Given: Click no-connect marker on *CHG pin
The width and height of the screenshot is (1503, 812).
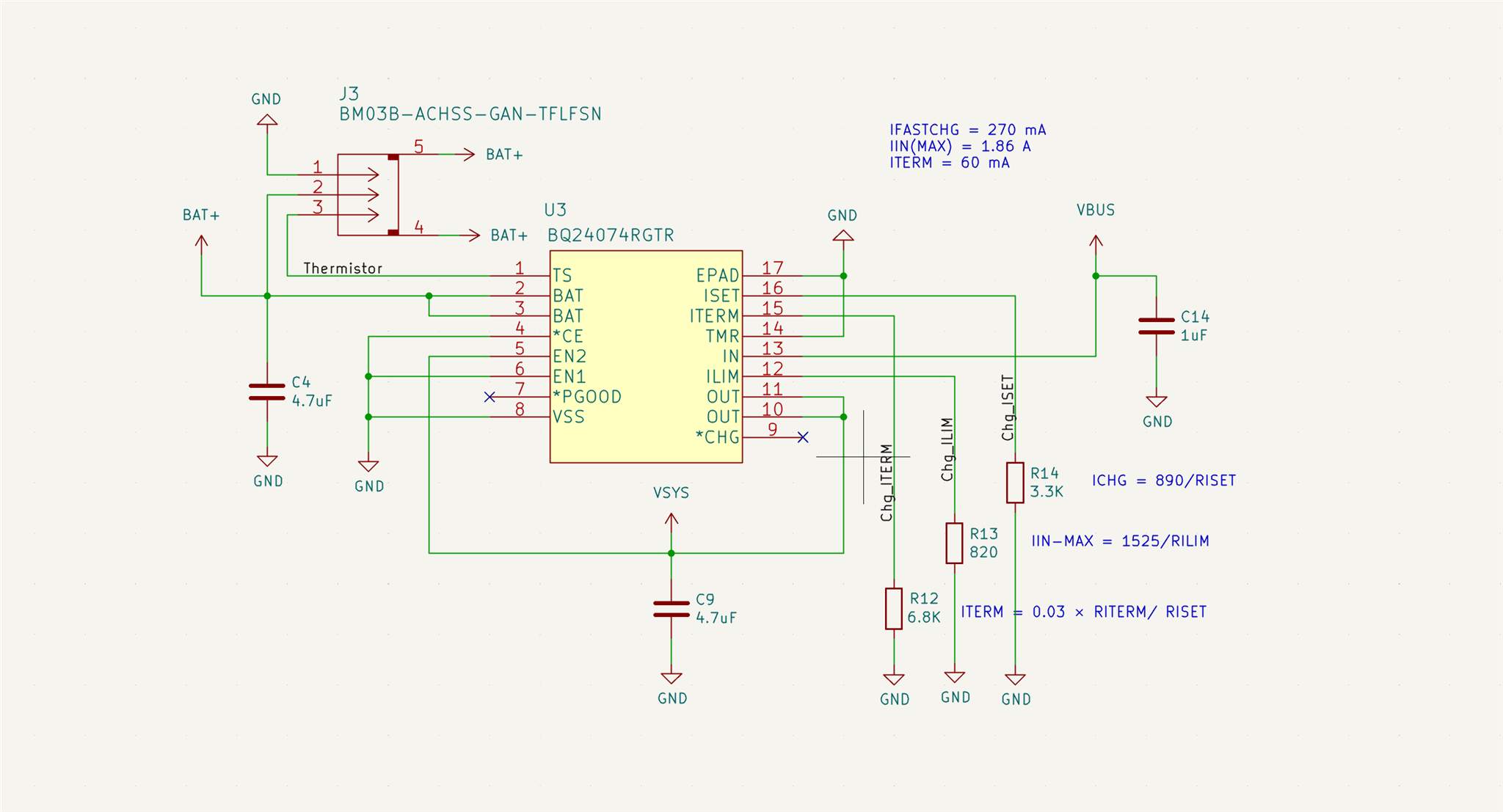Looking at the screenshot, I should (x=803, y=437).
